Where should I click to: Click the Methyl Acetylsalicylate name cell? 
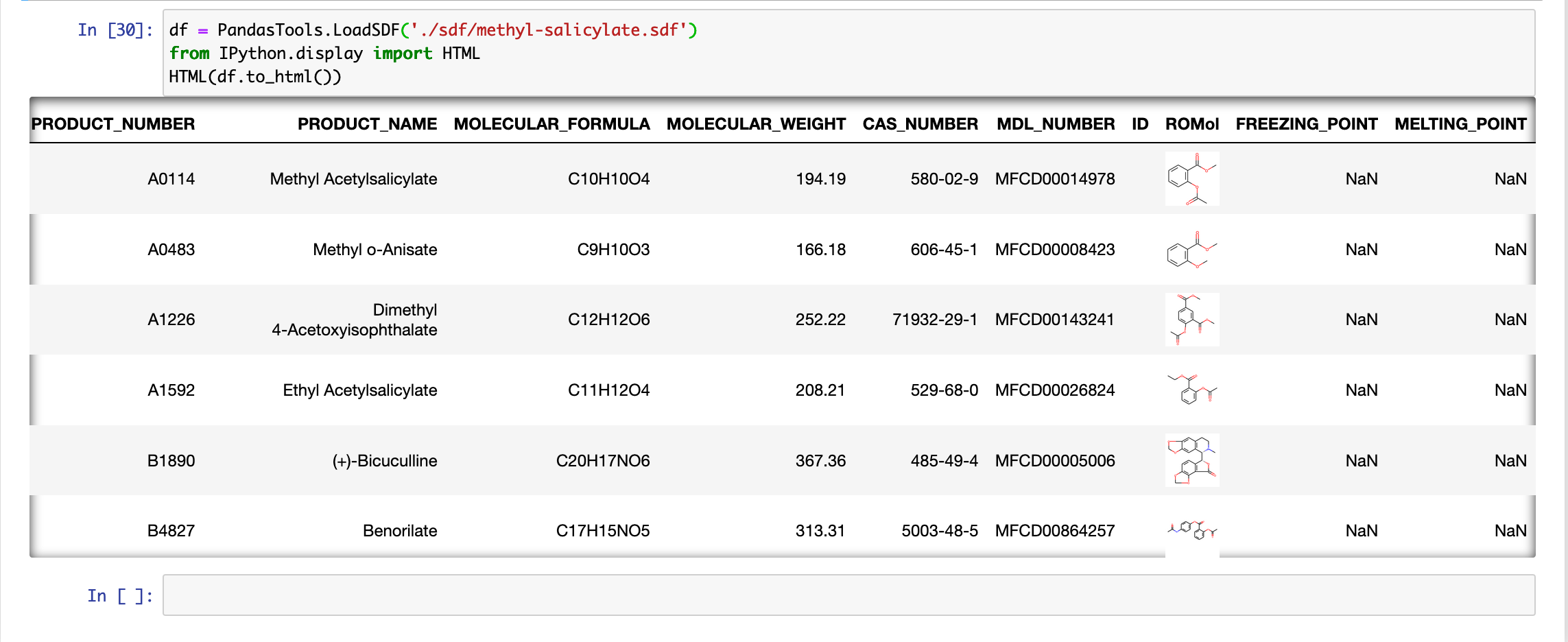pyautogui.click(x=353, y=179)
